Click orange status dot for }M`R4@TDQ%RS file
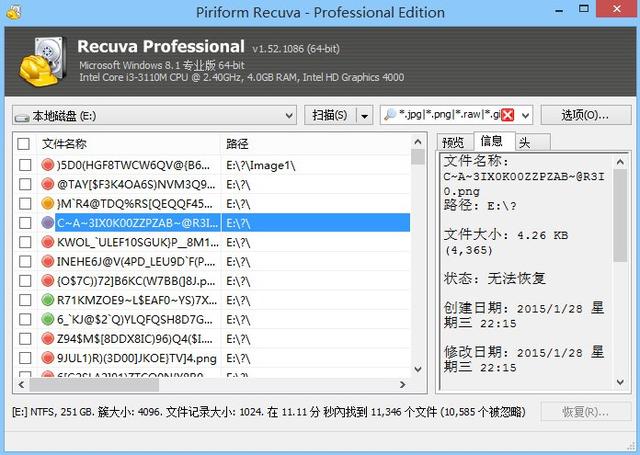Image resolution: width=640 pixels, height=455 pixels. click(48, 203)
